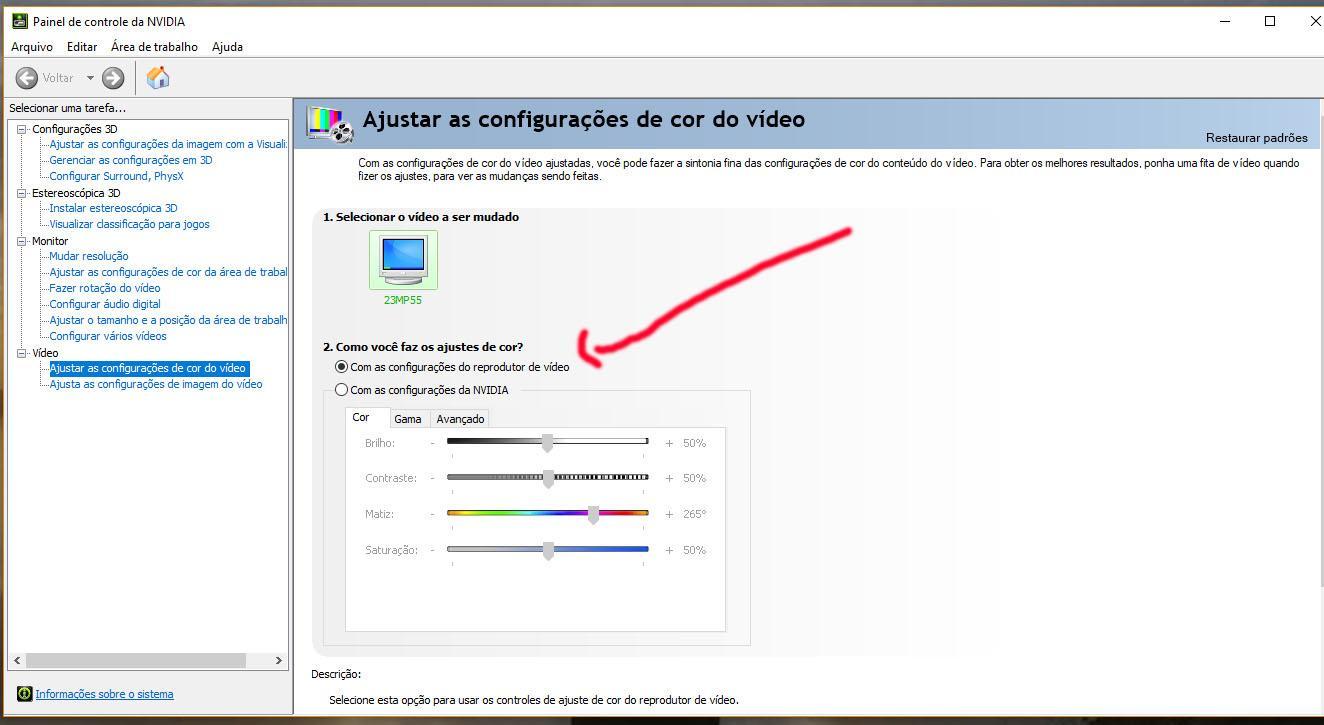The height and width of the screenshot is (725, 1324).
Task: Select 'Ajustar as configurações de cor do vídeo' item
Action: [148, 368]
